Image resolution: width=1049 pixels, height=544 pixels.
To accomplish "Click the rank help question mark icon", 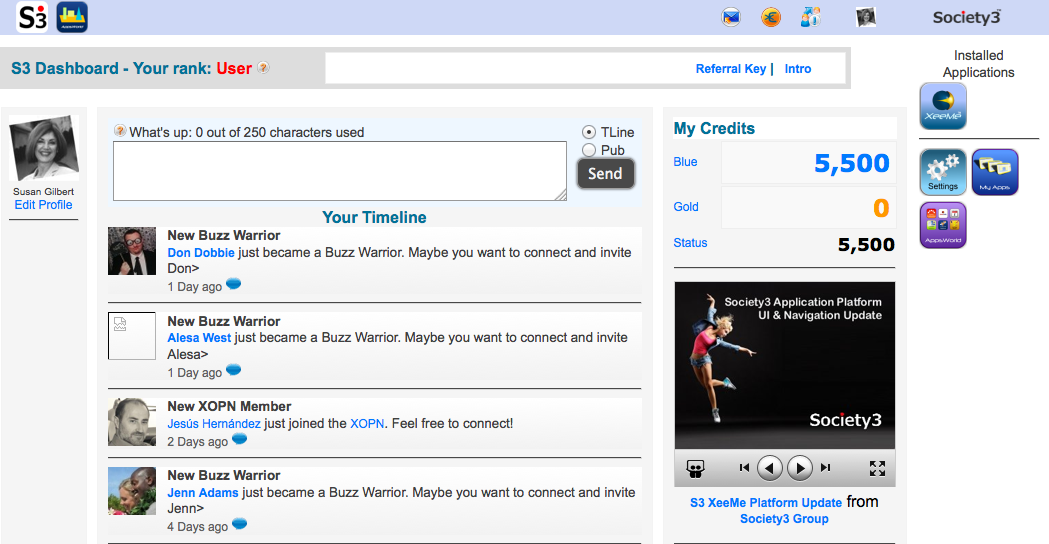I will [x=263, y=68].
